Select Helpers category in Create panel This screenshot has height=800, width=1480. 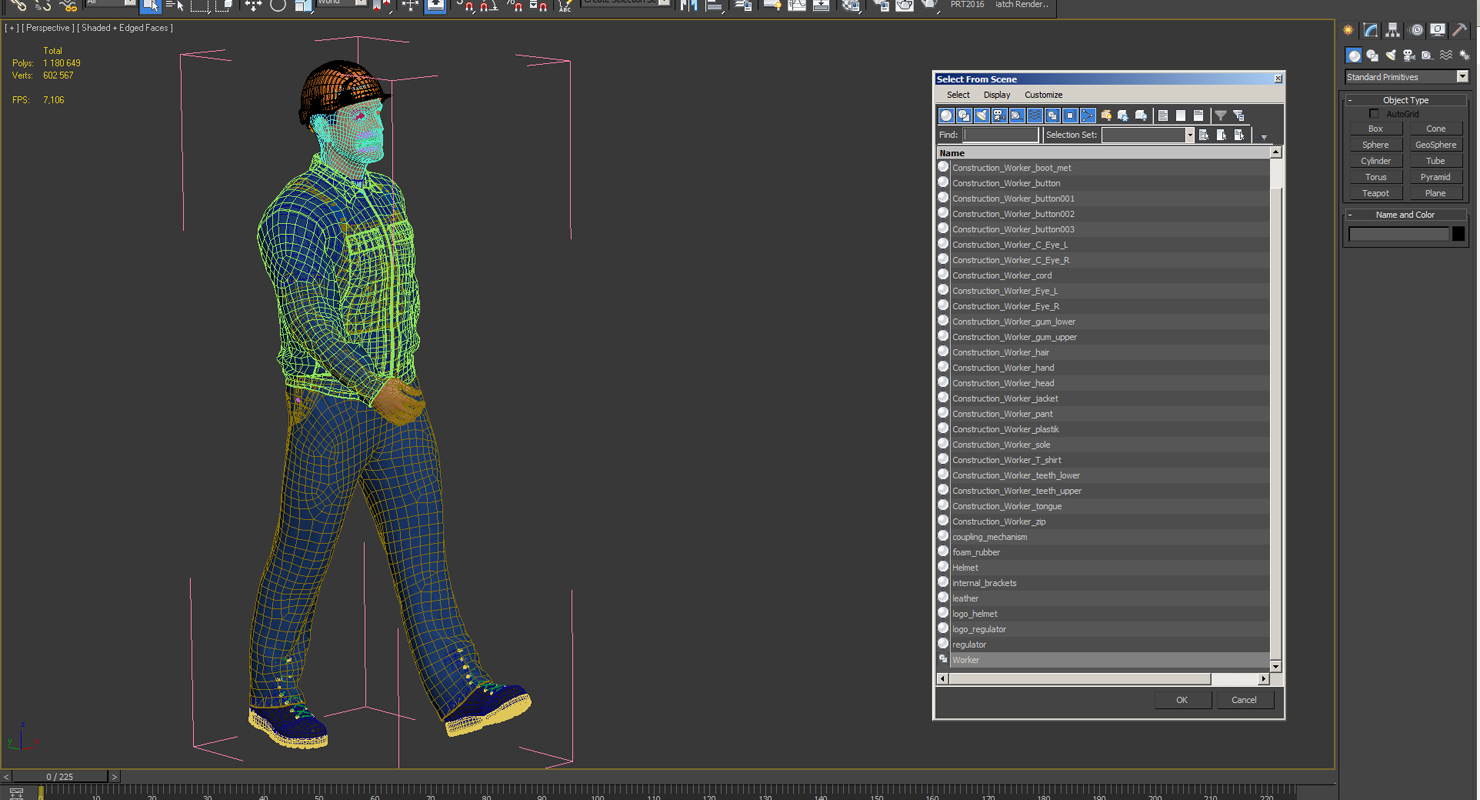1427,56
